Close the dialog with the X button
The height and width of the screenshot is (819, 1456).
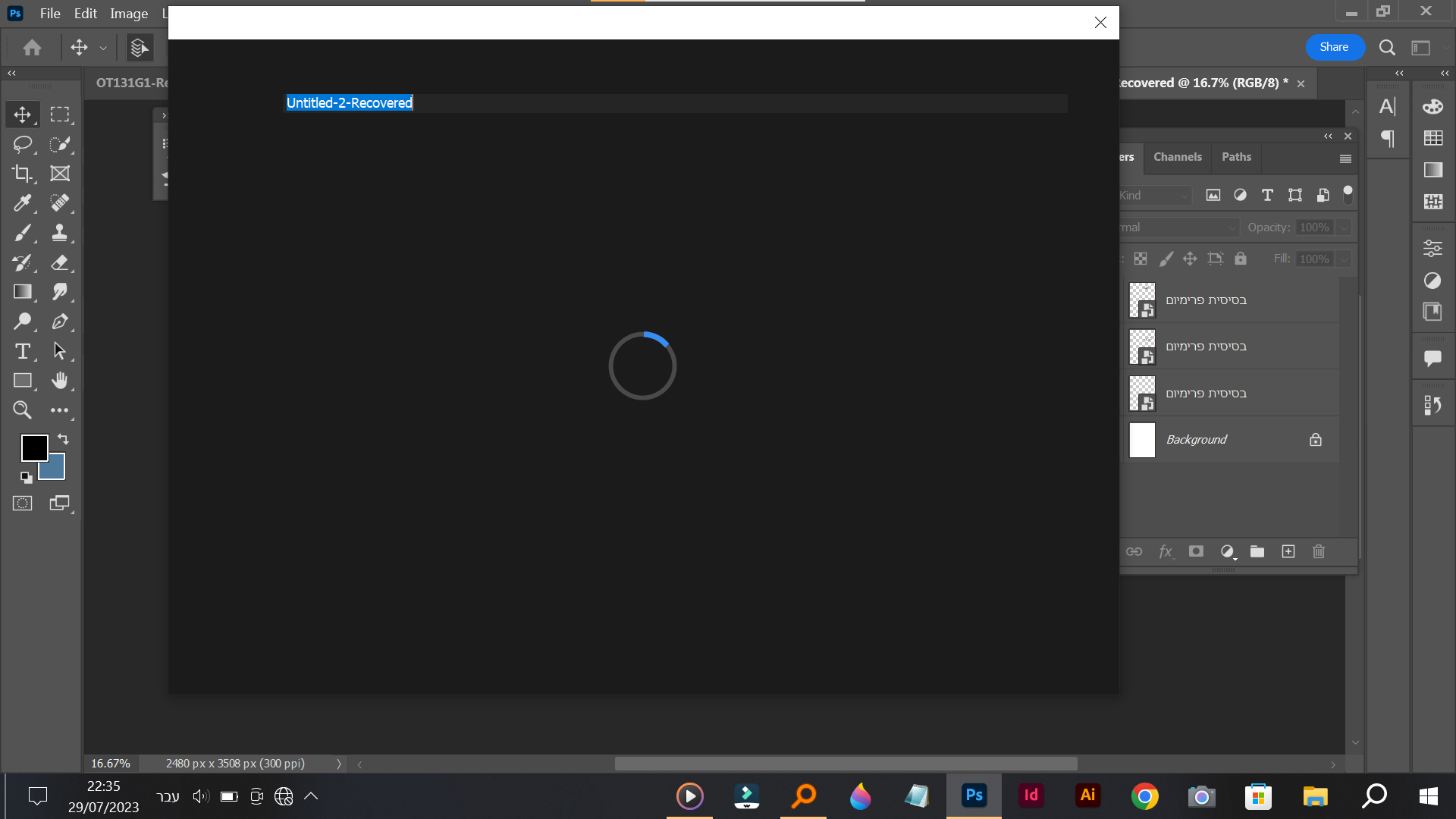pos(1100,23)
